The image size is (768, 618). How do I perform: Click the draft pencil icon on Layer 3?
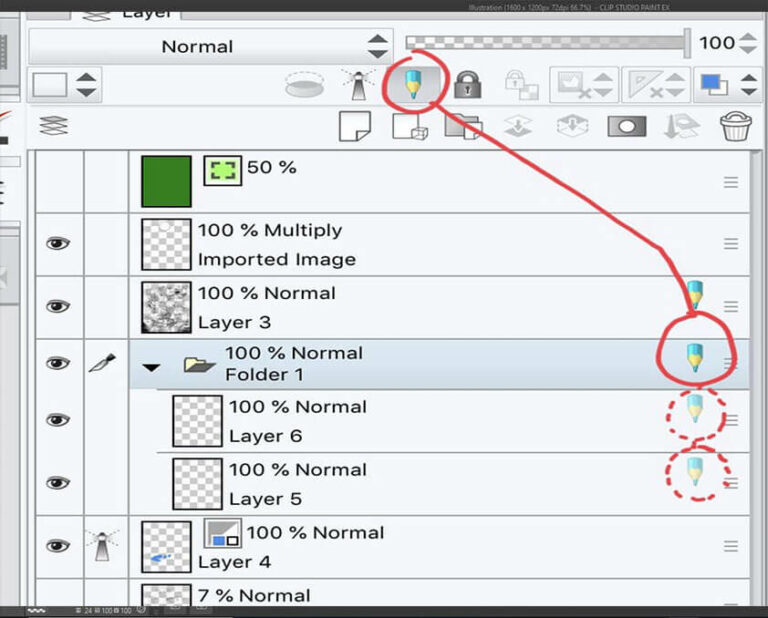pyautogui.click(x=695, y=294)
